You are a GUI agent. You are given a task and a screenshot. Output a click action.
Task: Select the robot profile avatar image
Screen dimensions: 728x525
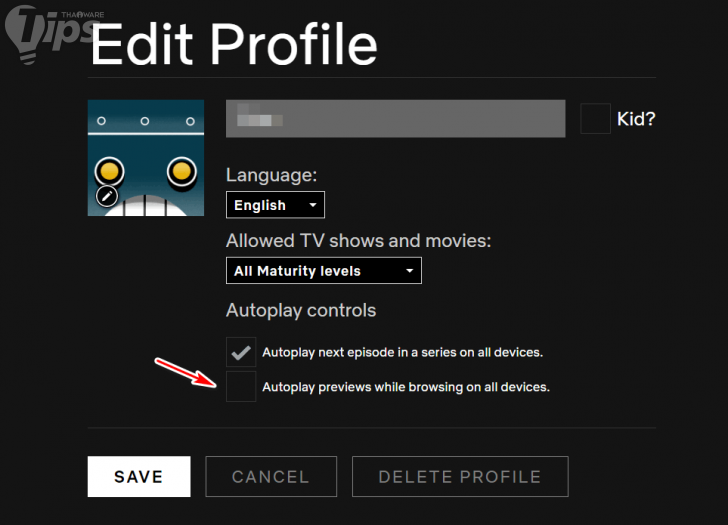tap(146, 158)
